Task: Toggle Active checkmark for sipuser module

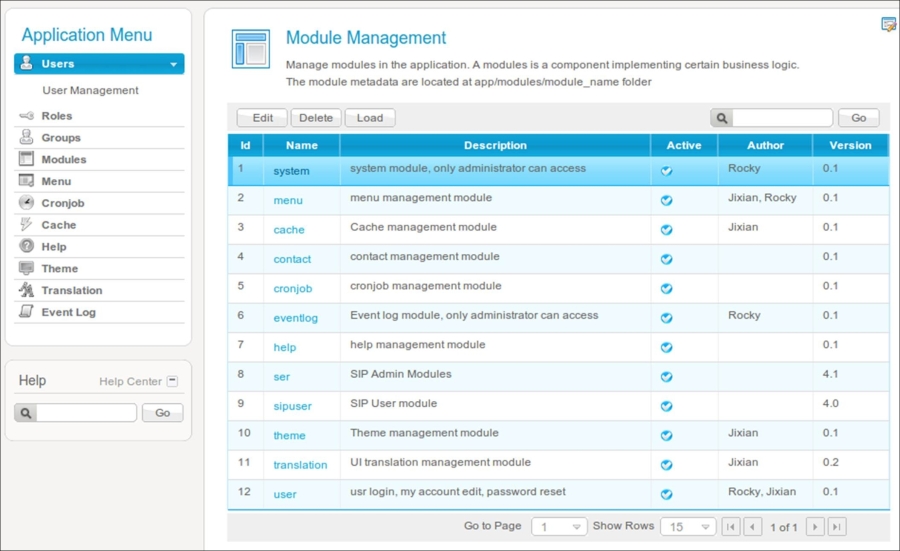Action: 666,406
